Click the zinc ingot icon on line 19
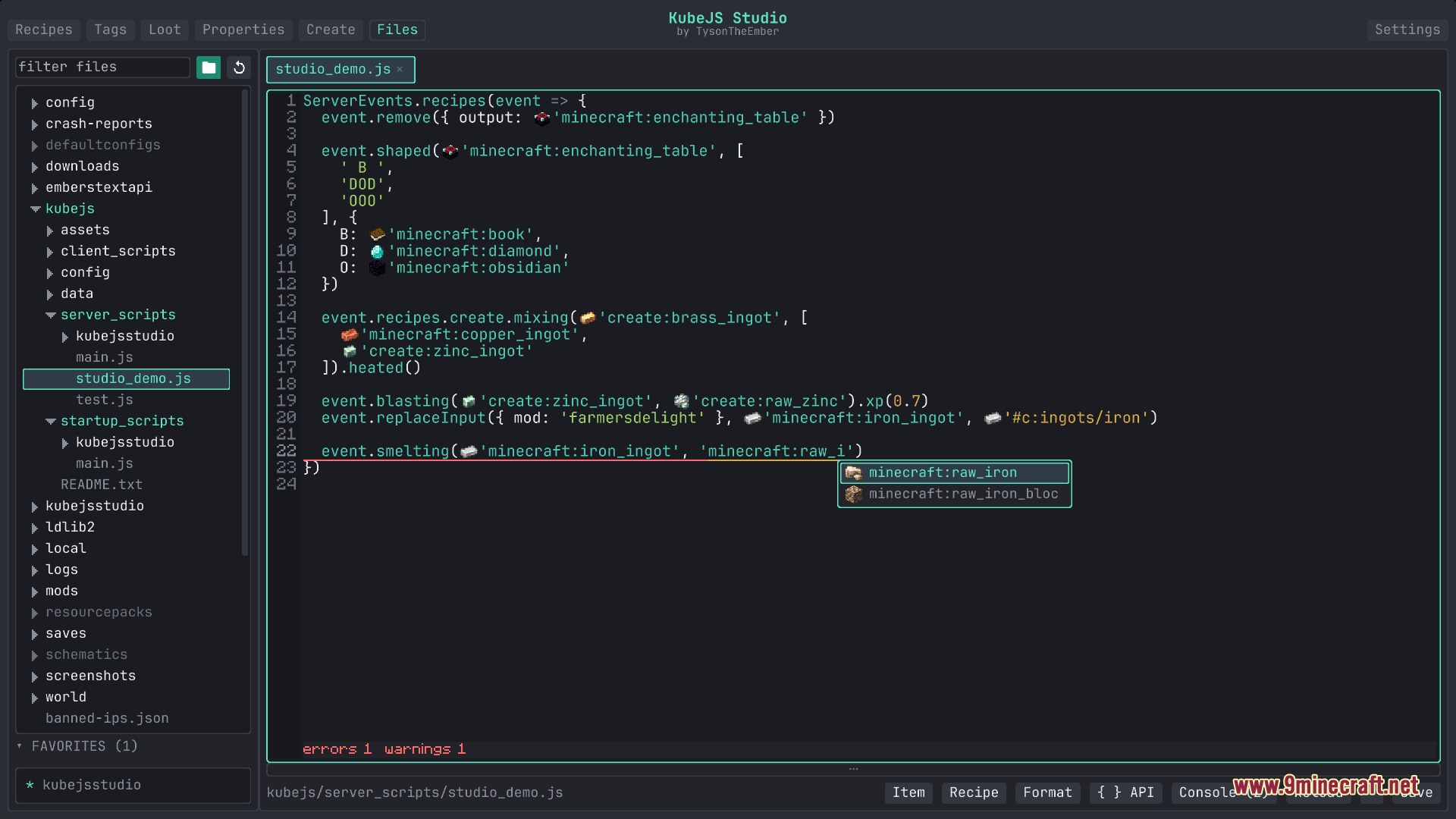The height and width of the screenshot is (819, 1456). click(469, 401)
